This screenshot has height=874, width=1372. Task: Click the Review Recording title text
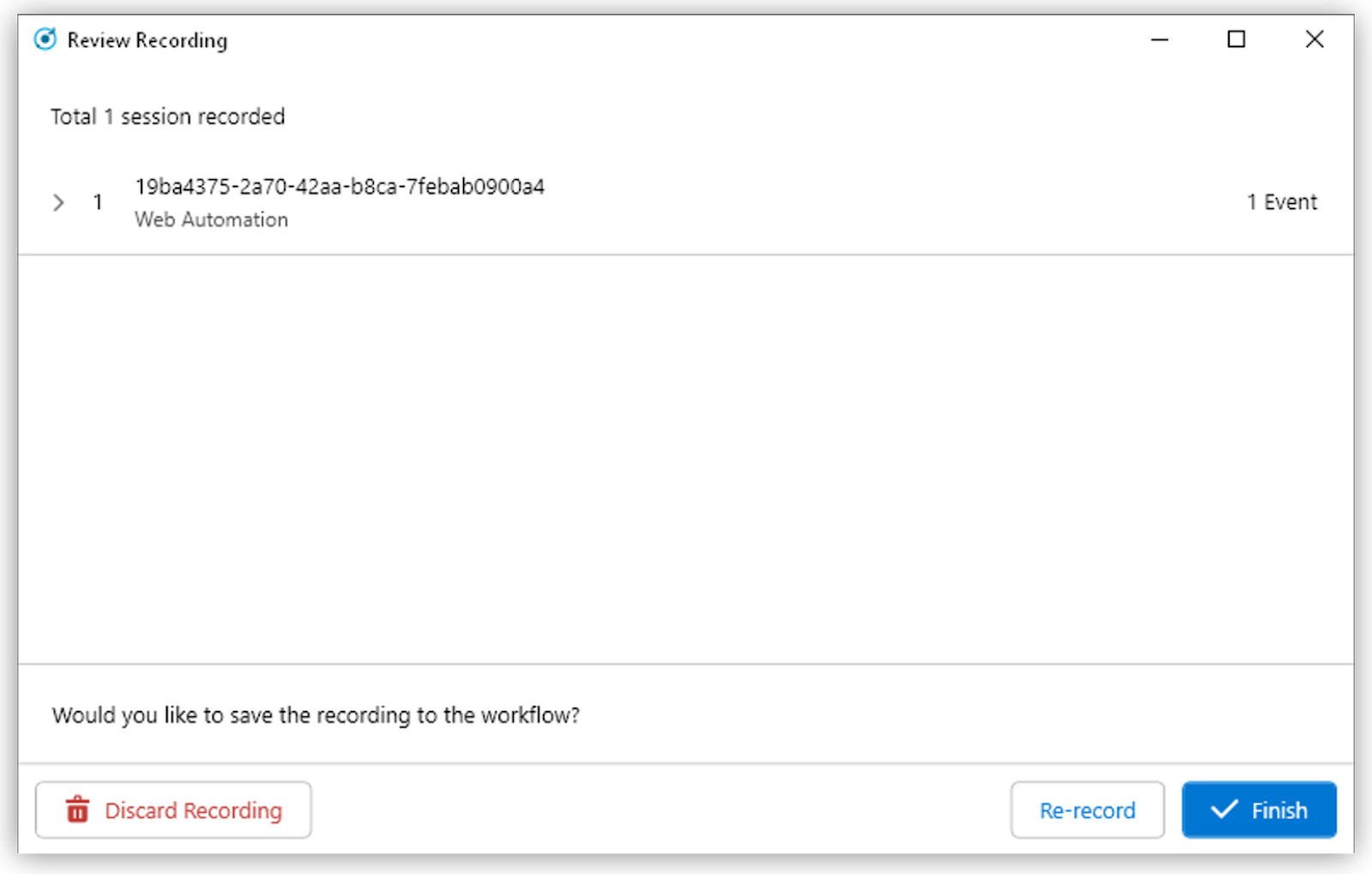pyautogui.click(x=147, y=39)
